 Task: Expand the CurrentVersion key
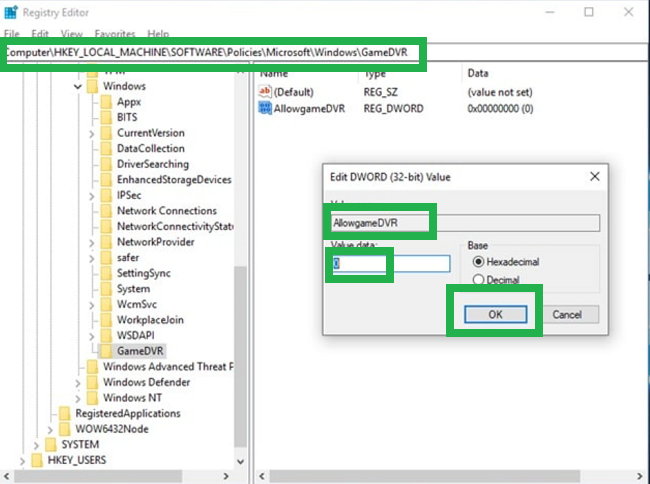pos(92,133)
